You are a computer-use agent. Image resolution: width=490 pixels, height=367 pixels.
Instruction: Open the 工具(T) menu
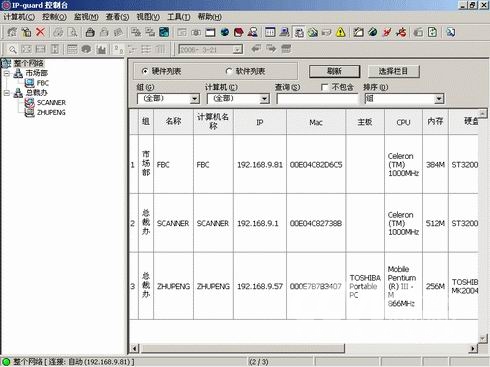point(179,17)
